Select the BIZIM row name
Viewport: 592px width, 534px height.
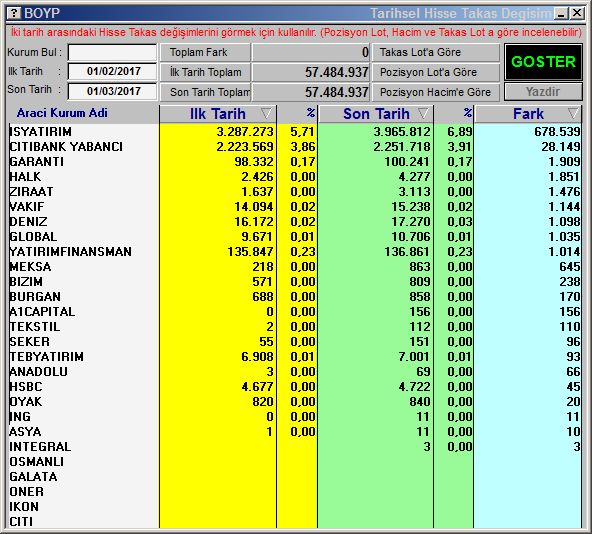pos(26,282)
